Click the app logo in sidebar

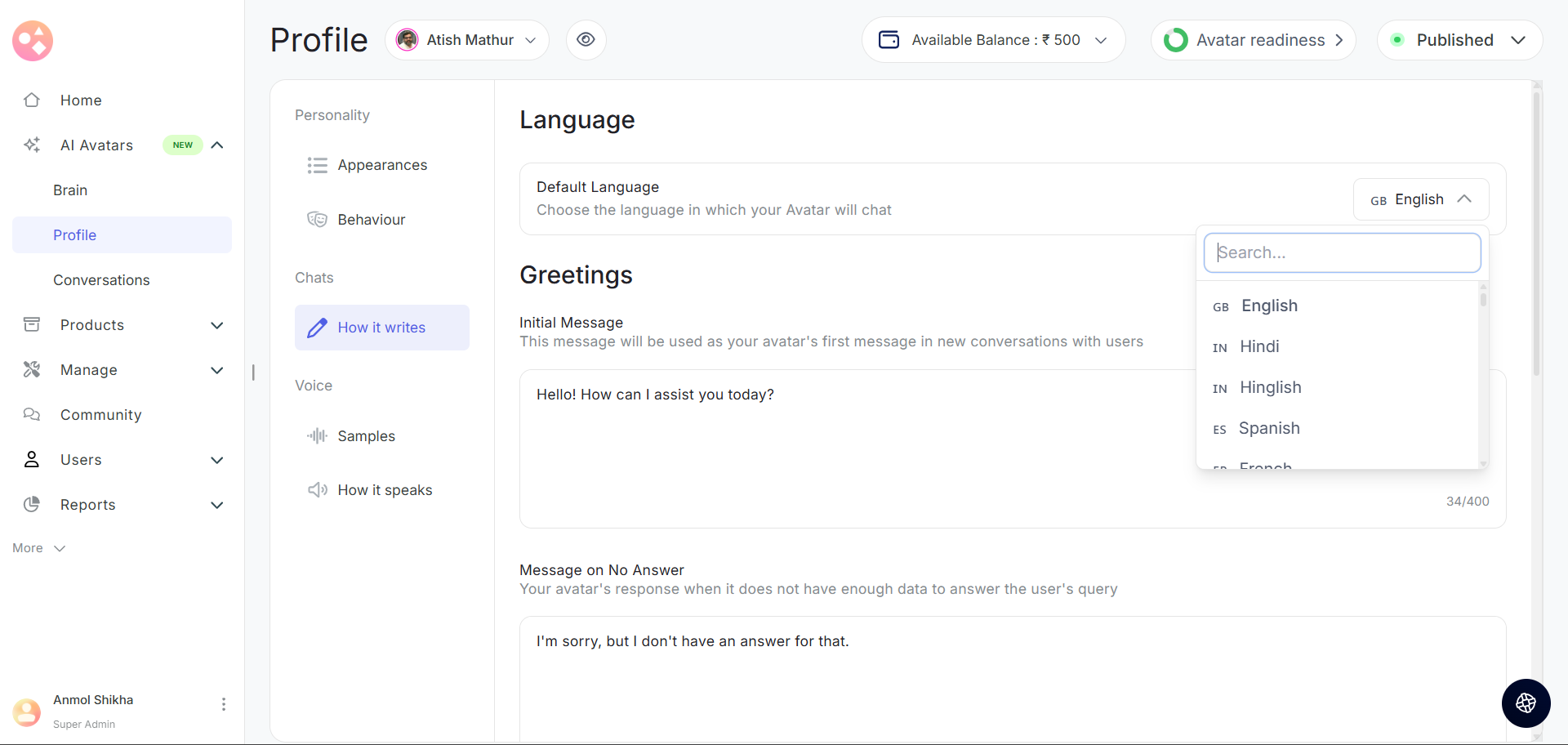(33, 41)
